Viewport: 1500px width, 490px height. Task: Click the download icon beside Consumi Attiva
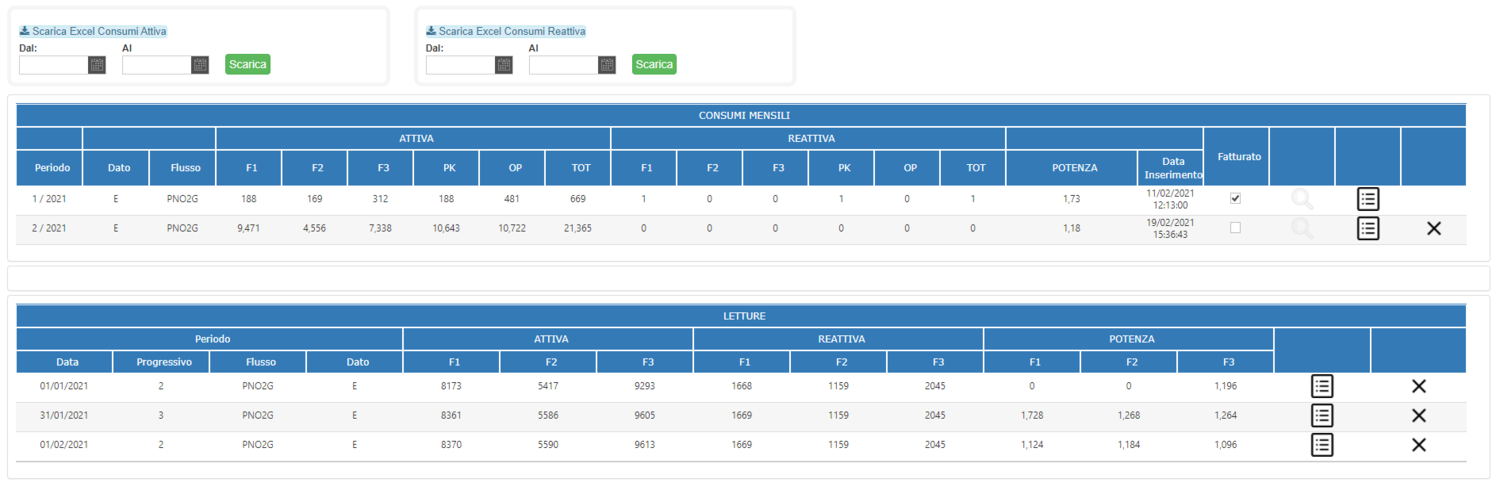[25, 31]
